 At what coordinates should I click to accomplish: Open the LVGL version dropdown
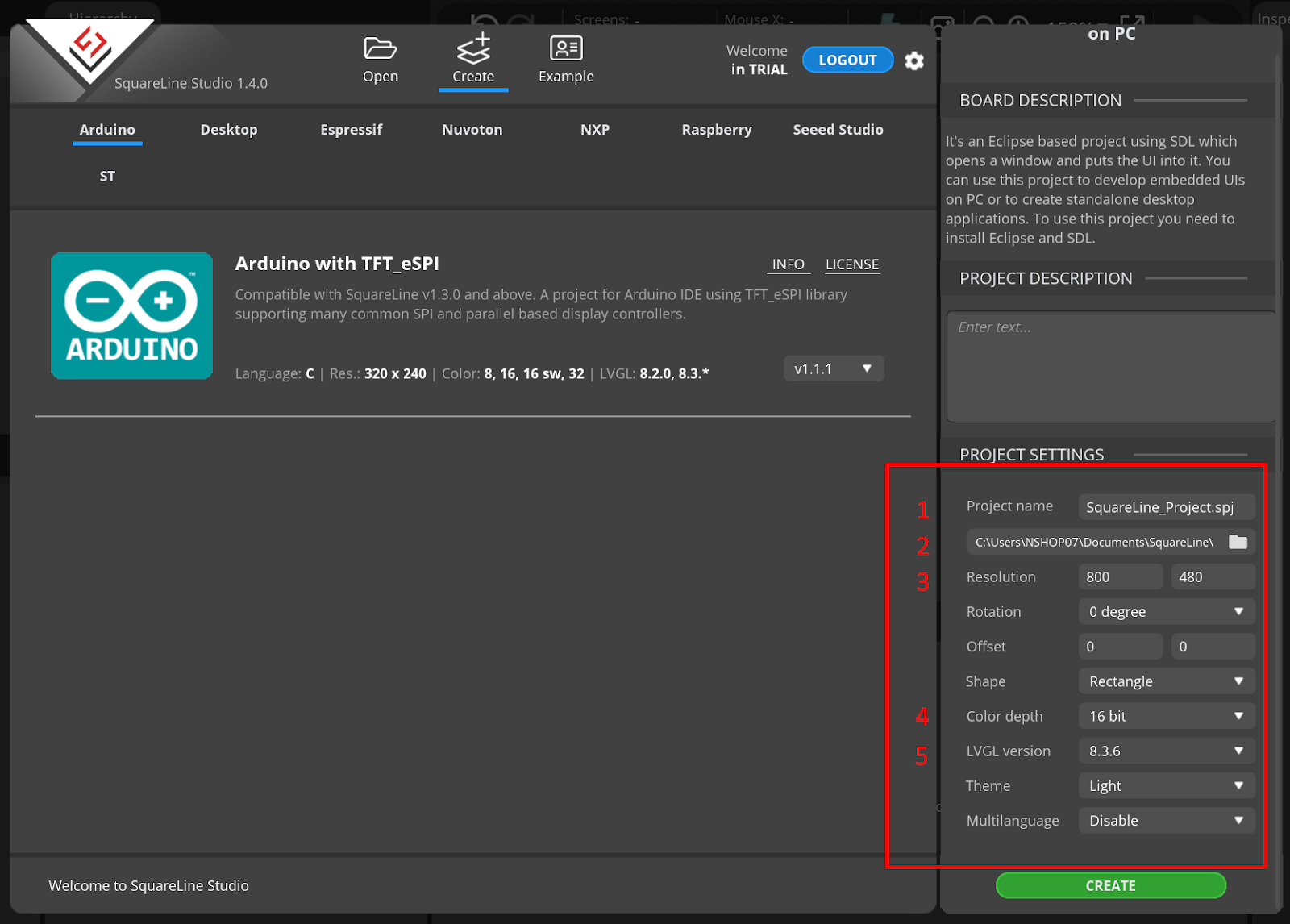pyautogui.click(x=1167, y=751)
